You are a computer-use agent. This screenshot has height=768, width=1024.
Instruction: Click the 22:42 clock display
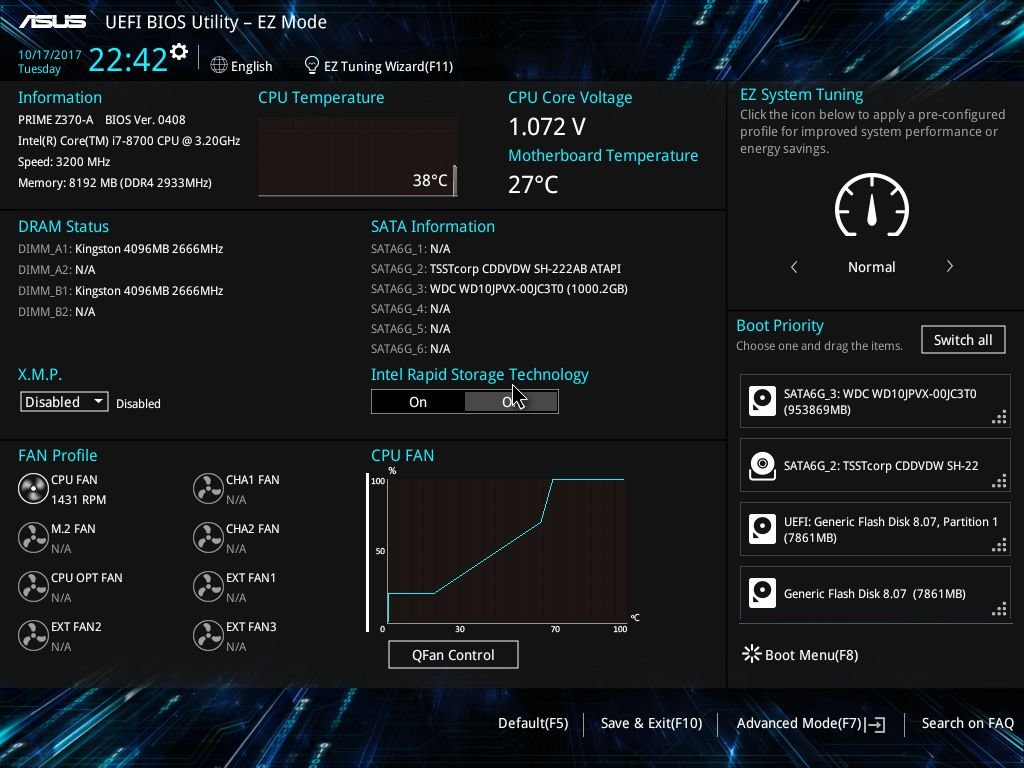pos(128,60)
